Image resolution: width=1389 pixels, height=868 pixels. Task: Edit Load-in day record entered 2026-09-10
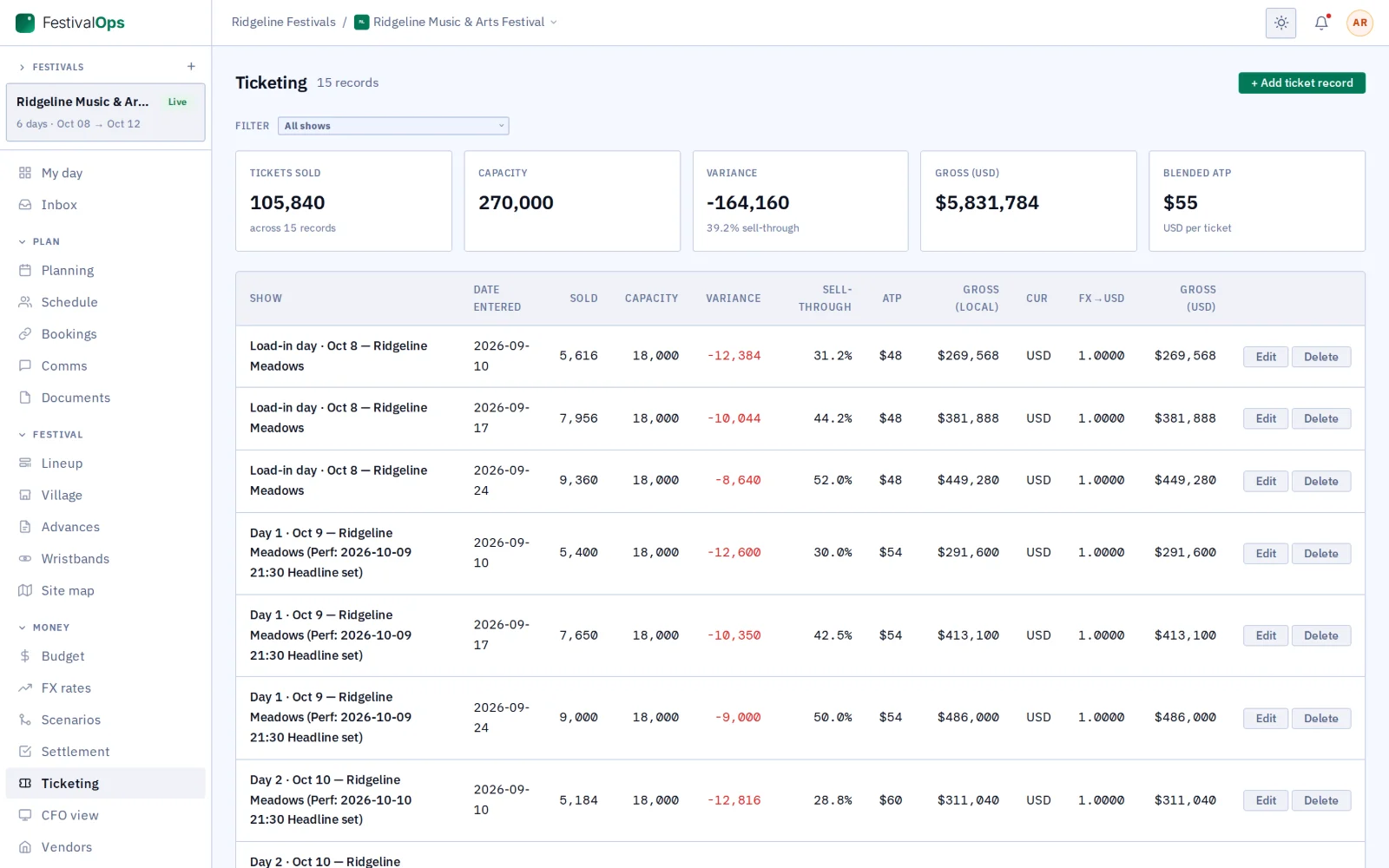pyautogui.click(x=1266, y=357)
